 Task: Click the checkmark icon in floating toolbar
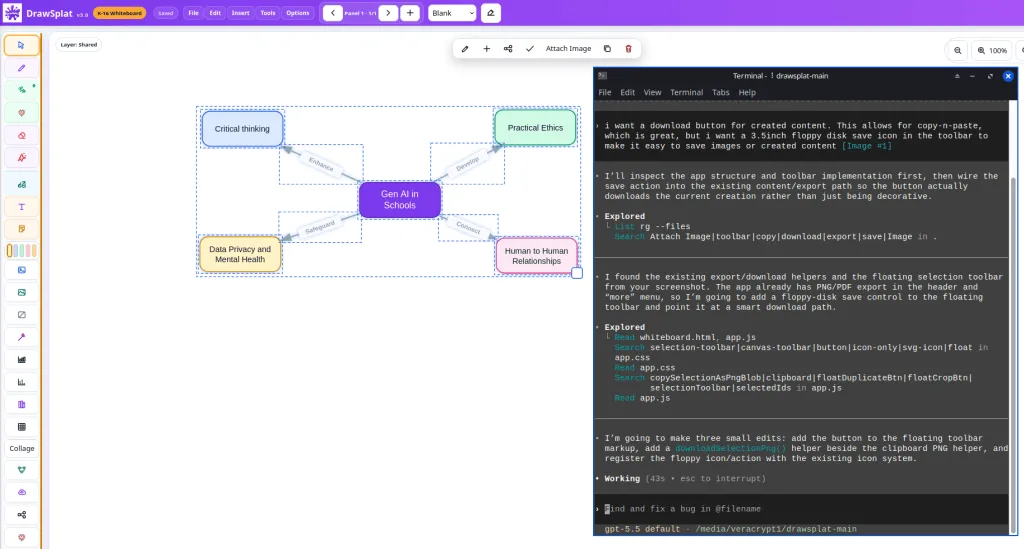(x=530, y=49)
